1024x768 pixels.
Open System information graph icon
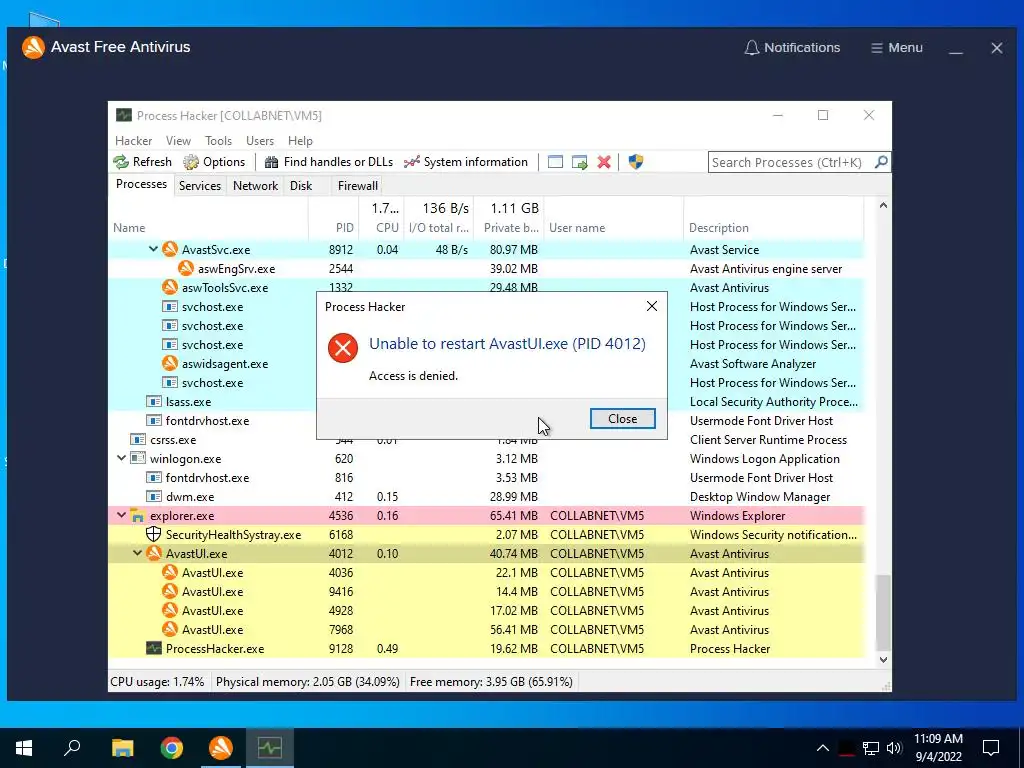pyautogui.click(x=411, y=162)
